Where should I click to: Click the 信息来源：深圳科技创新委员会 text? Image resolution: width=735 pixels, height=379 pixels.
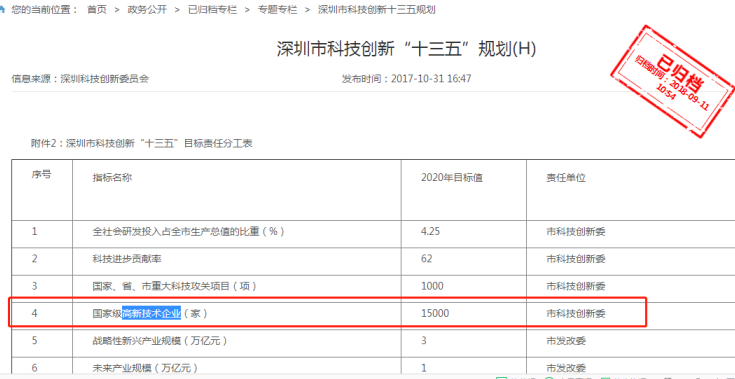[80, 79]
